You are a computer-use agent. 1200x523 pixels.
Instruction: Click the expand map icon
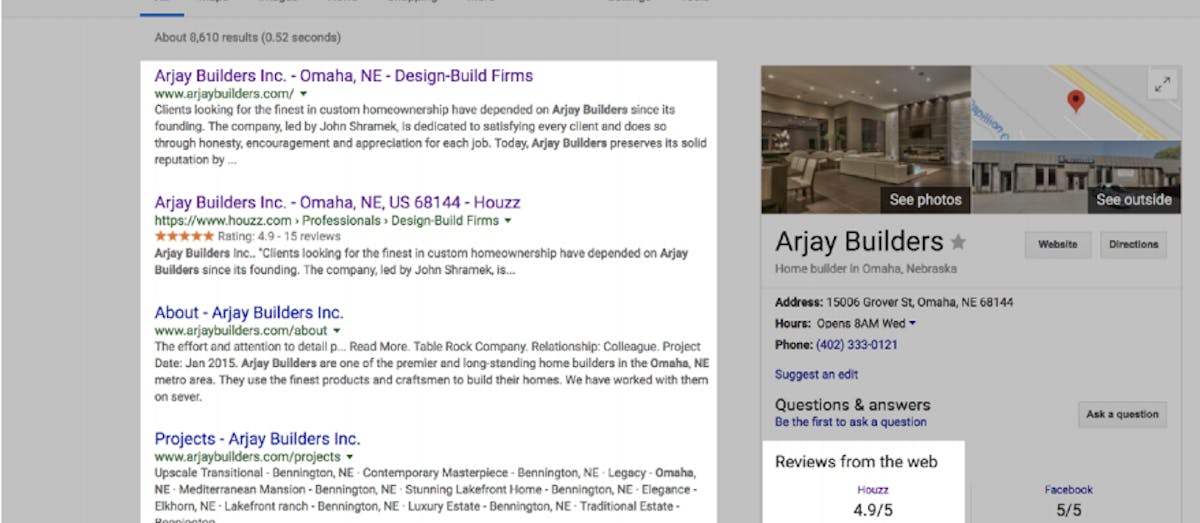pyautogui.click(x=1161, y=86)
